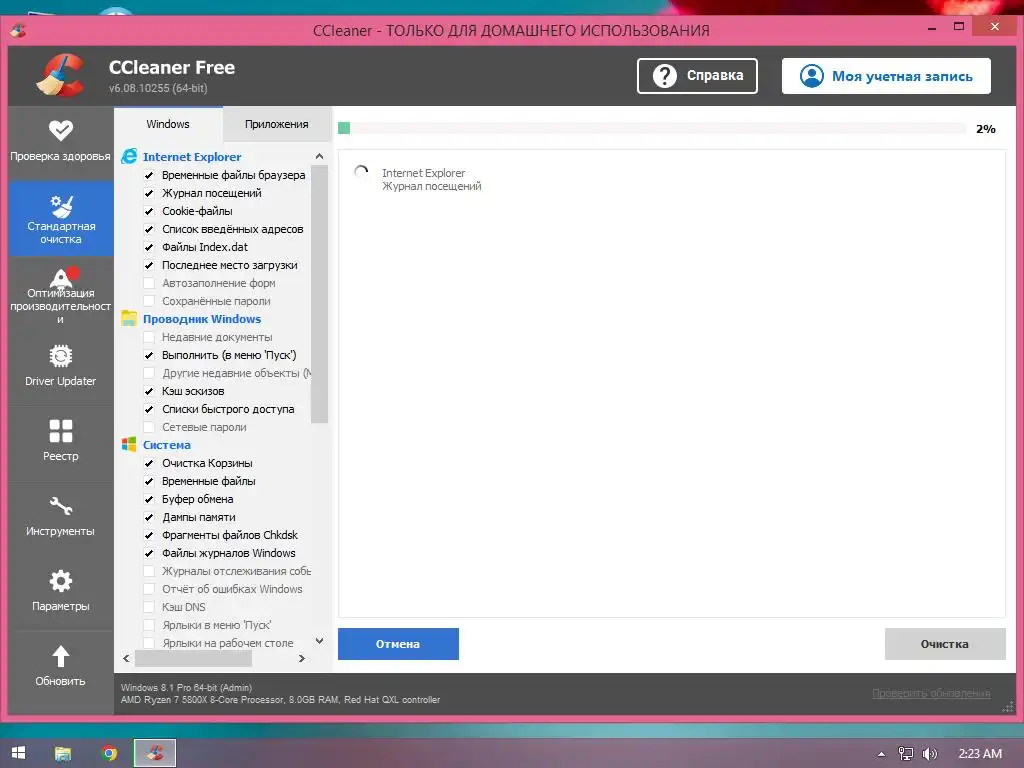Click the CCleaner logo in header

click(x=61, y=76)
